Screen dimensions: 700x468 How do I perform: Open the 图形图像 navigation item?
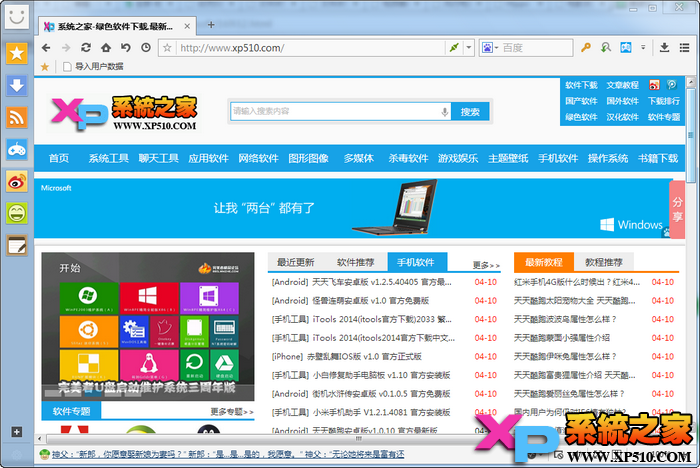(308, 158)
